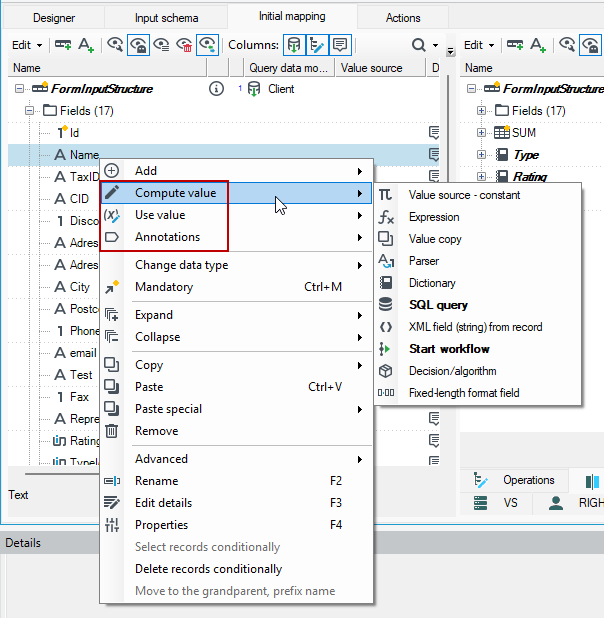Image resolution: width=604 pixels, height=618 pixels.
Task: Open the Expand submenu
Action: (x=236, y=315)
